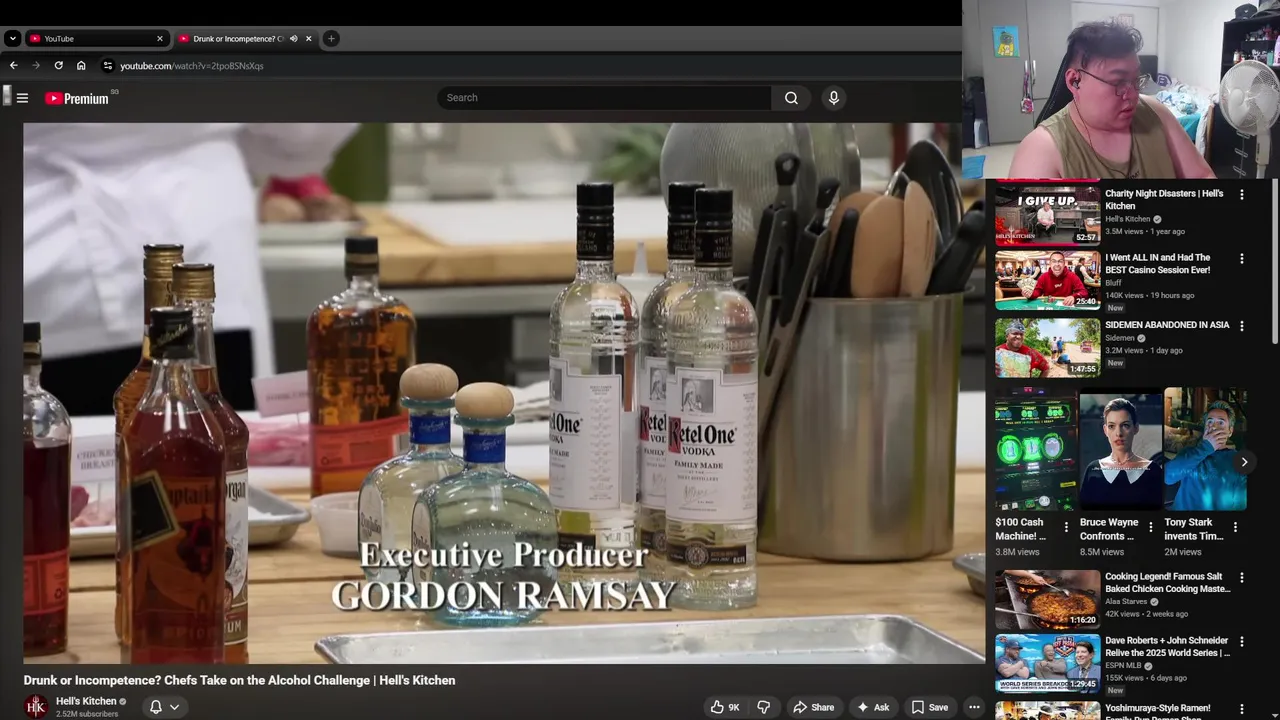Focus the YouTube Search field
This screenshot has height=720, width=1280.
604,98
